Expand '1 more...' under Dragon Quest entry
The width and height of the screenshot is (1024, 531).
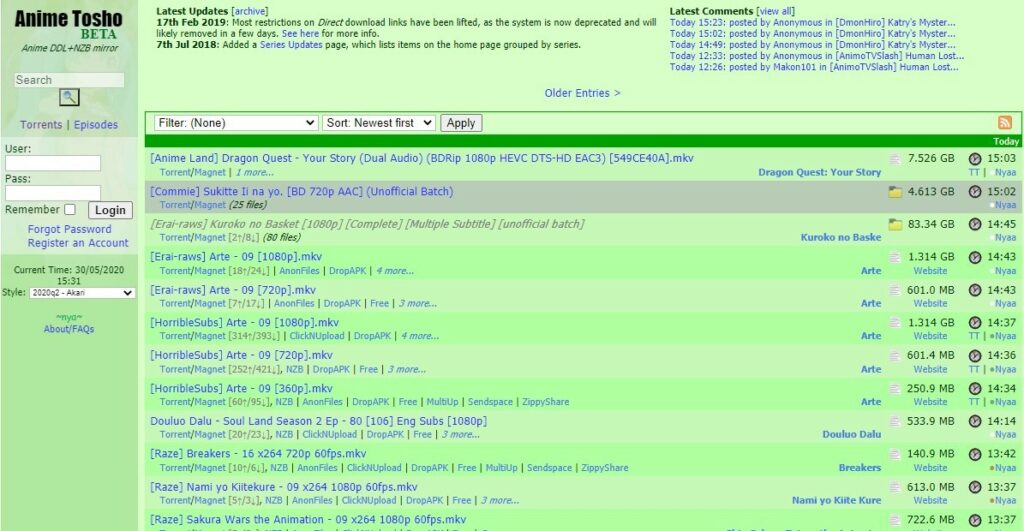[x=255, y=172]
